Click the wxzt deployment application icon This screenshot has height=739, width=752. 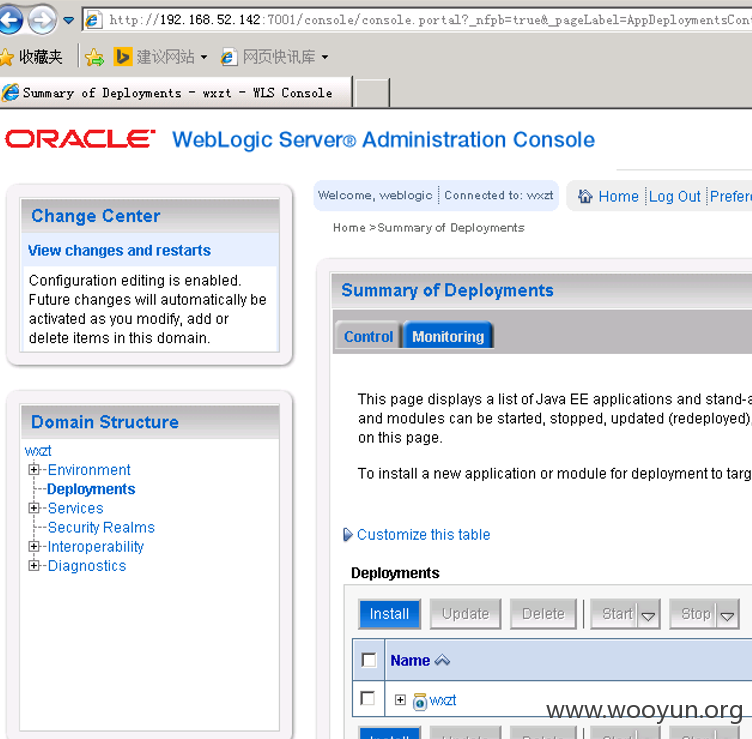pyautogui.click(x=420, y=701)
